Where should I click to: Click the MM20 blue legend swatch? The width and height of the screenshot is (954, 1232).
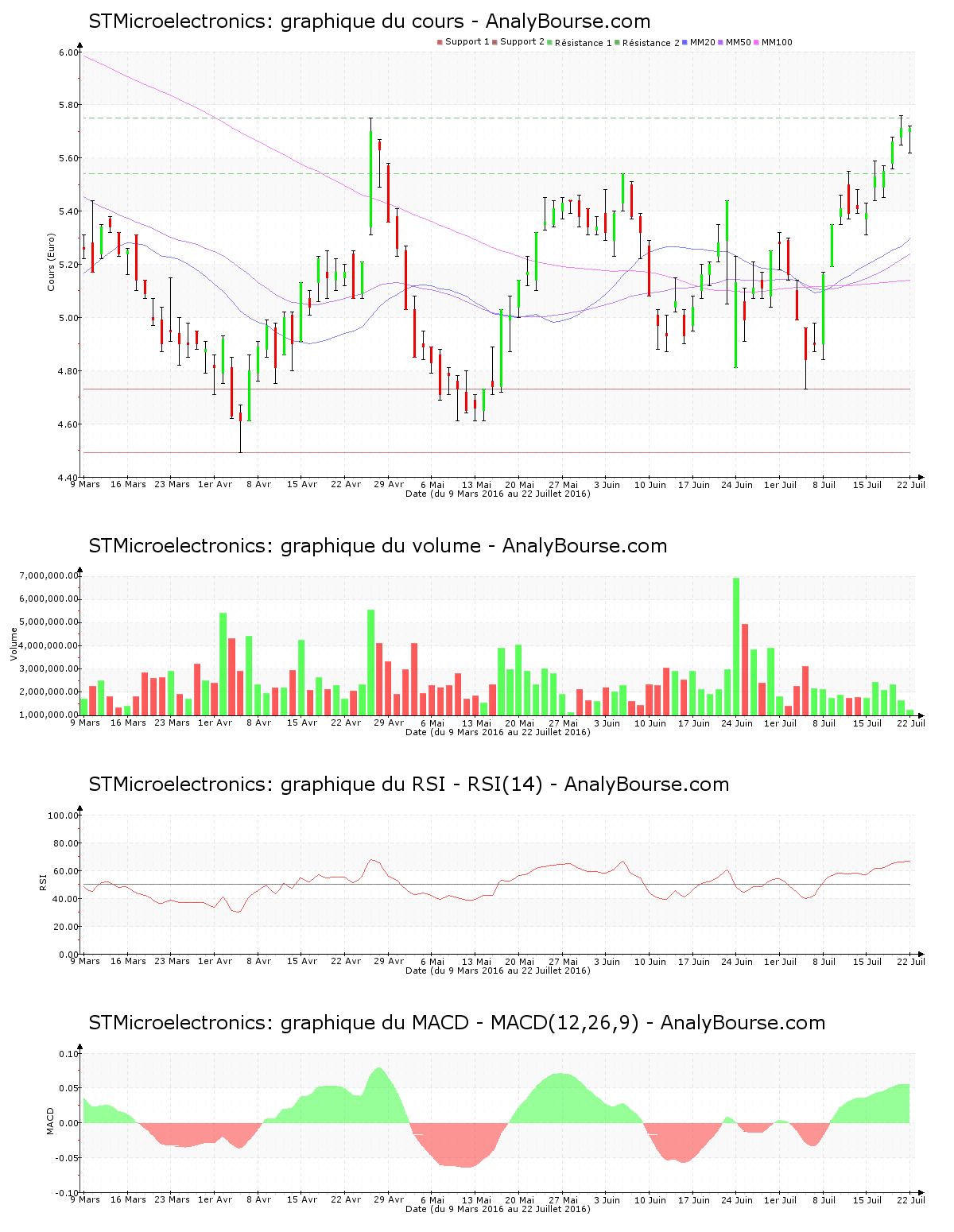tap(684, 42)
